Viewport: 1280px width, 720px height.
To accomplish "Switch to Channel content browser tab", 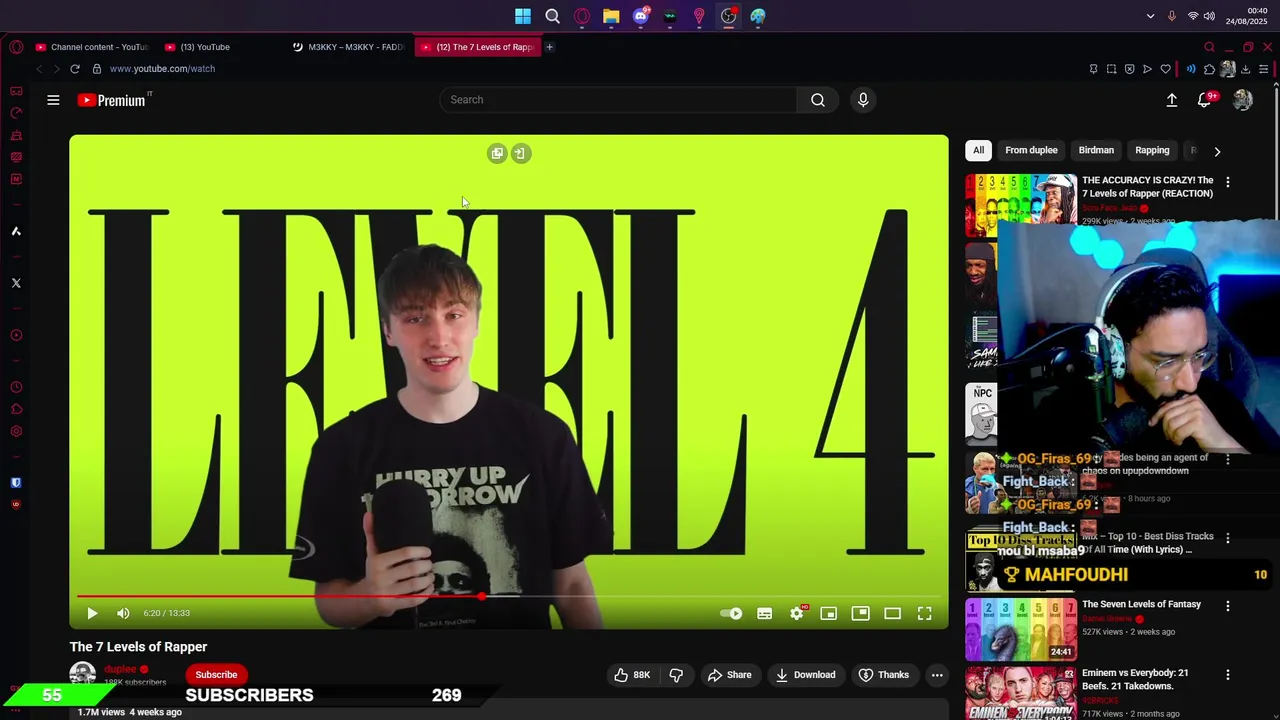I will coord(91,47).
